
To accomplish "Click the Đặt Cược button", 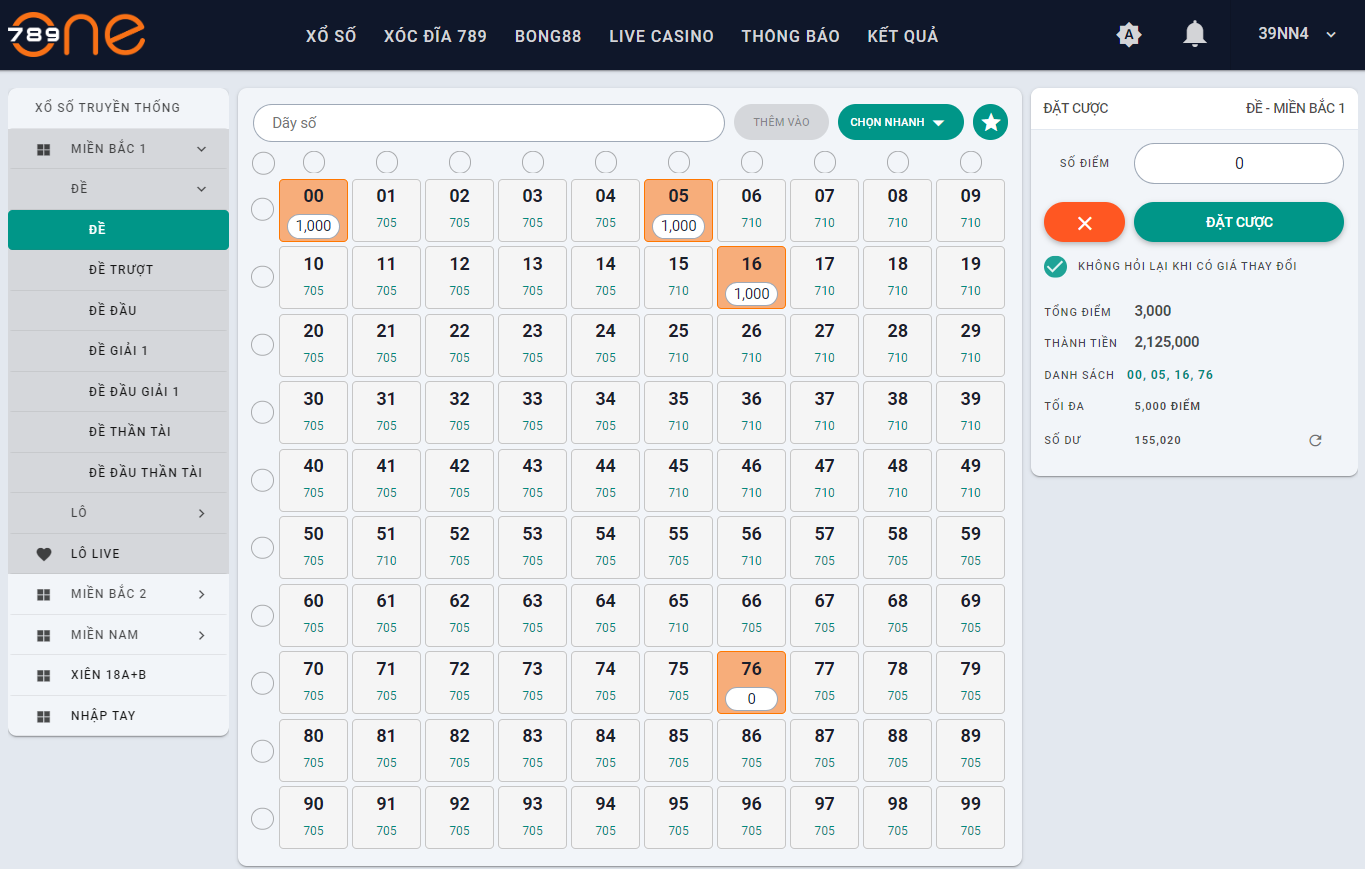I will [1239, 222].
